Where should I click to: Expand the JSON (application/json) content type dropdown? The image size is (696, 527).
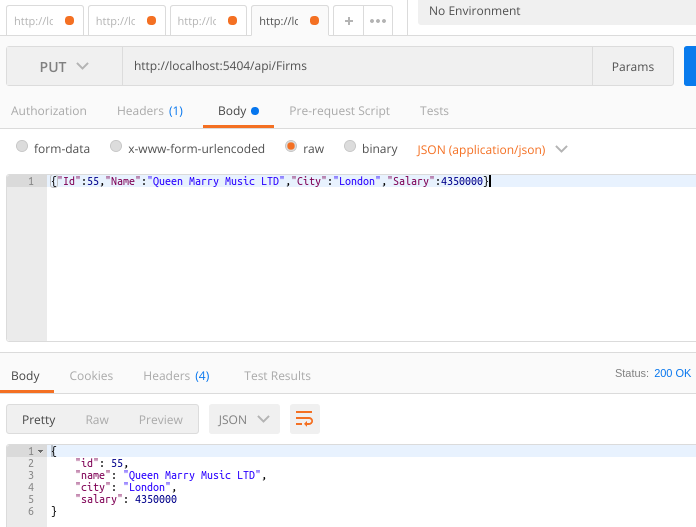[x=492, y=149]
